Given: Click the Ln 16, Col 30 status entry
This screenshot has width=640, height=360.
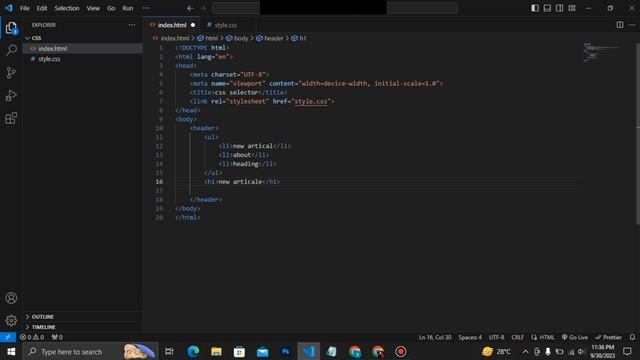Looking at the screenshot, I should pyautogui.click(x=435, y=337).
